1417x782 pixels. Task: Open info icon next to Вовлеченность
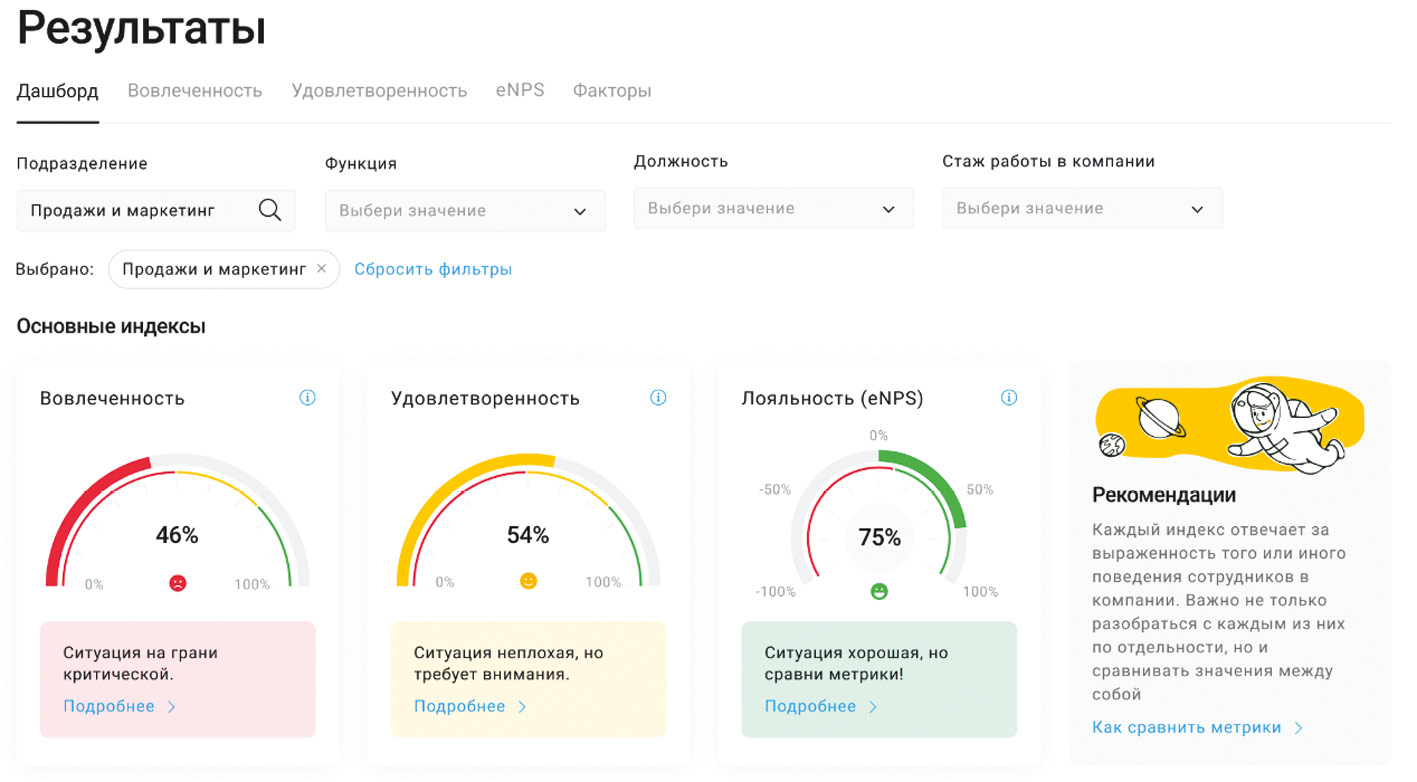[x=307, y=398]
